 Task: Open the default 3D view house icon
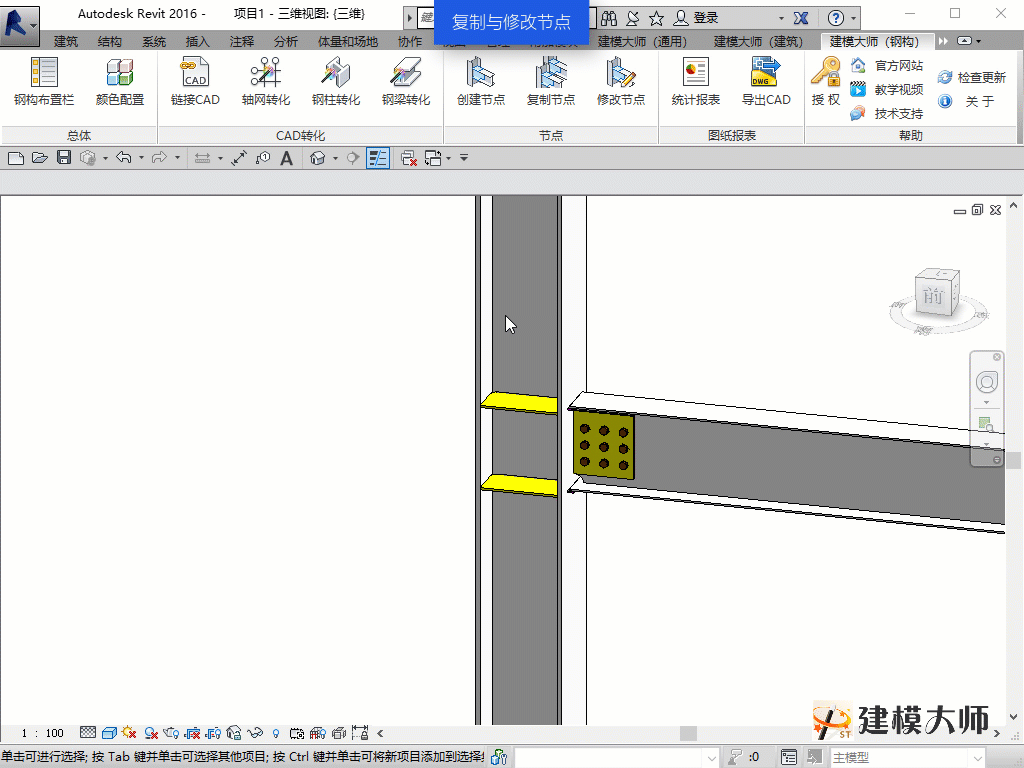tap(317, 158)
